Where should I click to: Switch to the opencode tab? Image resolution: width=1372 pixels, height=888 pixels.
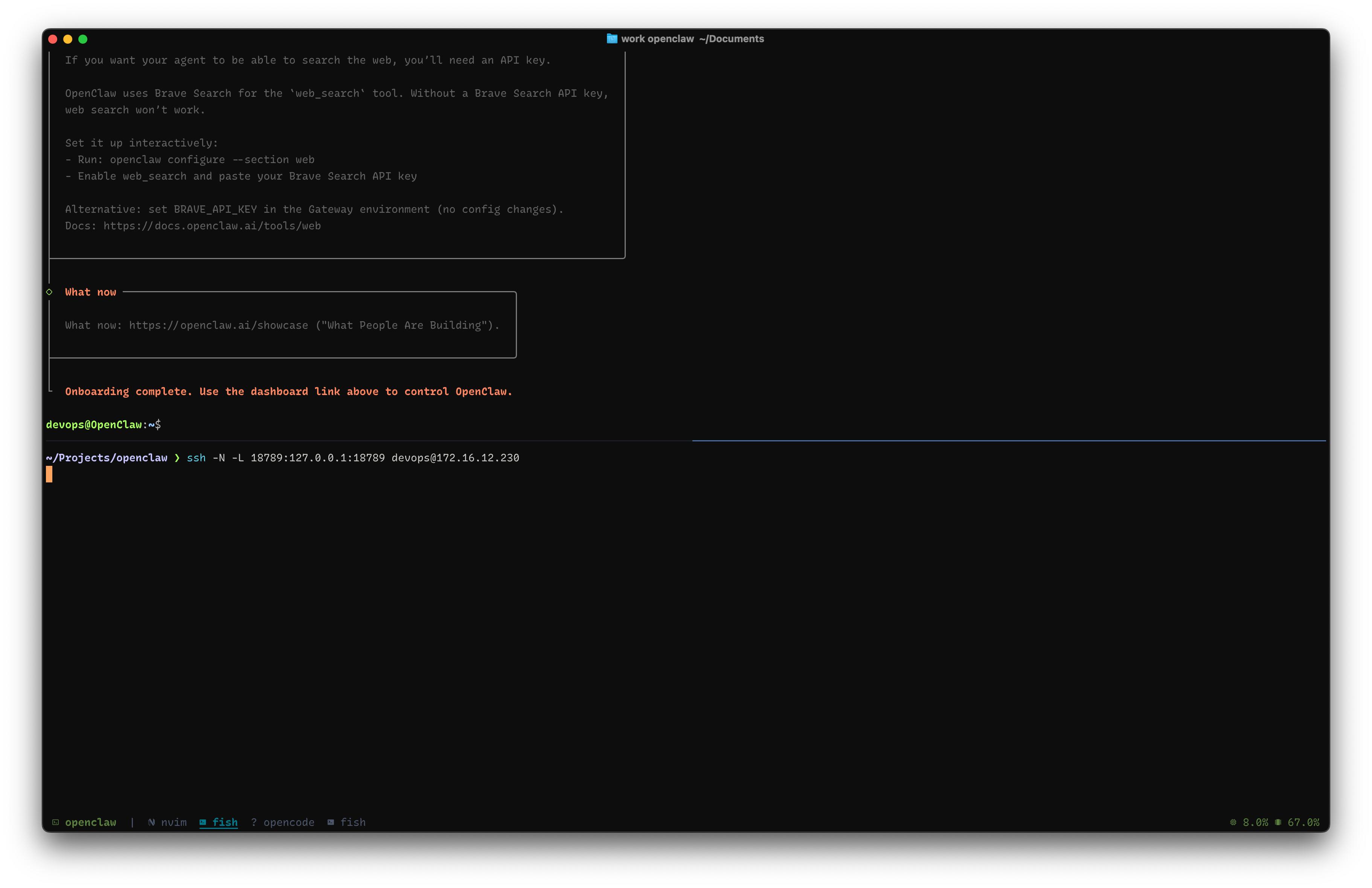coord(289,822)
